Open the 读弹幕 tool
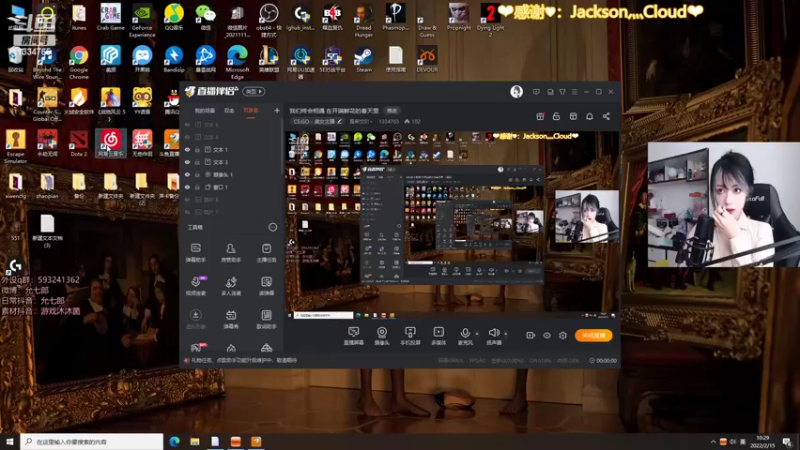800x450 pixels. coord(266,286)
